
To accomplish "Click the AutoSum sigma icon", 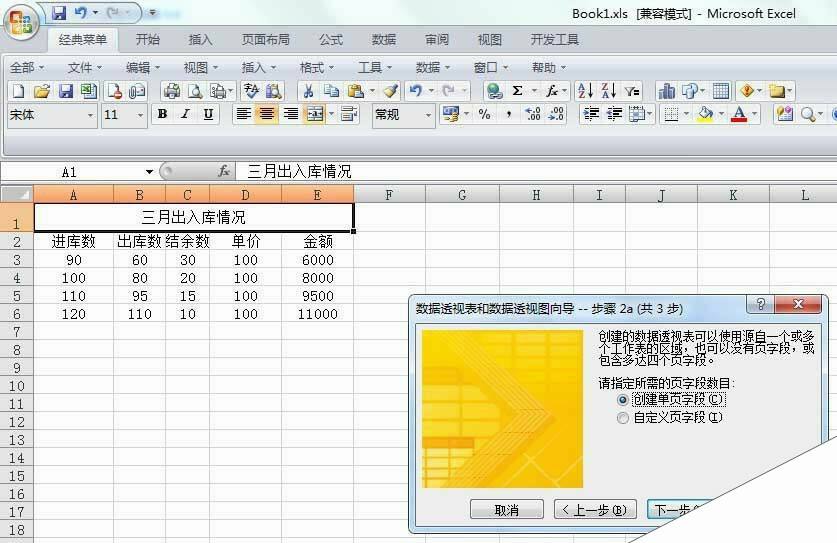I will point(518,91).
